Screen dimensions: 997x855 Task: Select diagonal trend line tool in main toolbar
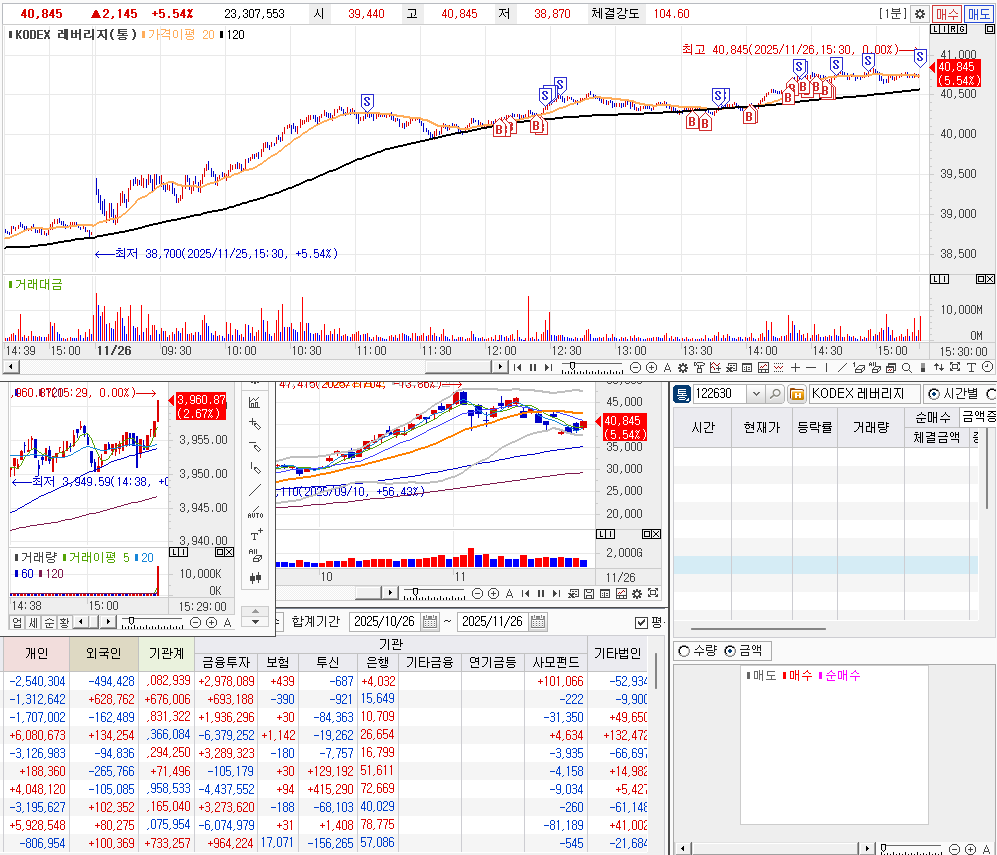(842, 367)
